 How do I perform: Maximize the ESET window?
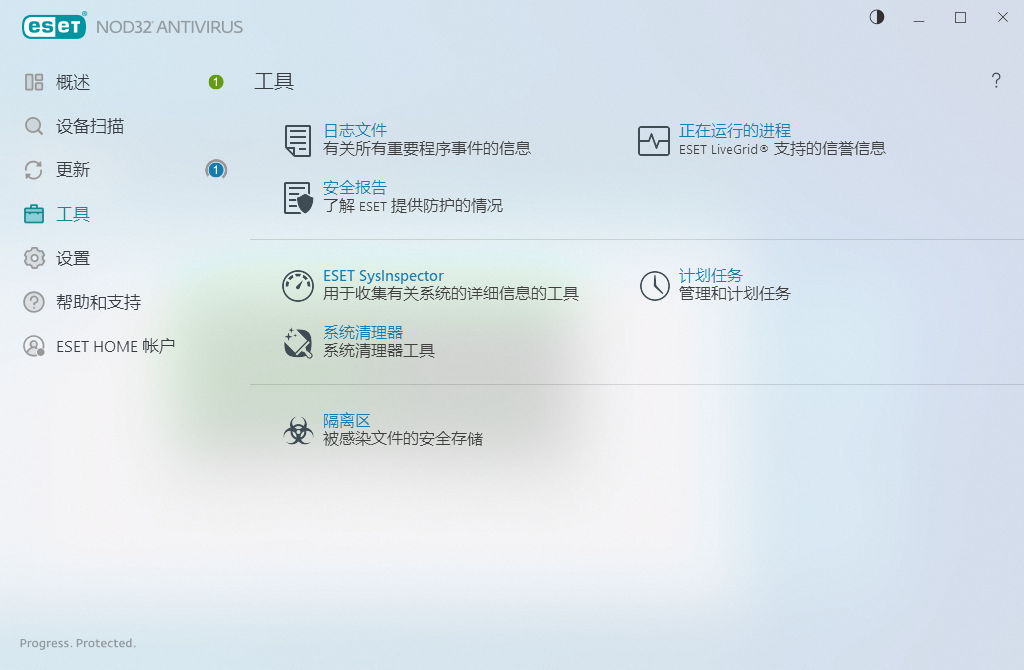pyautogui.click(x=960, y=18)
